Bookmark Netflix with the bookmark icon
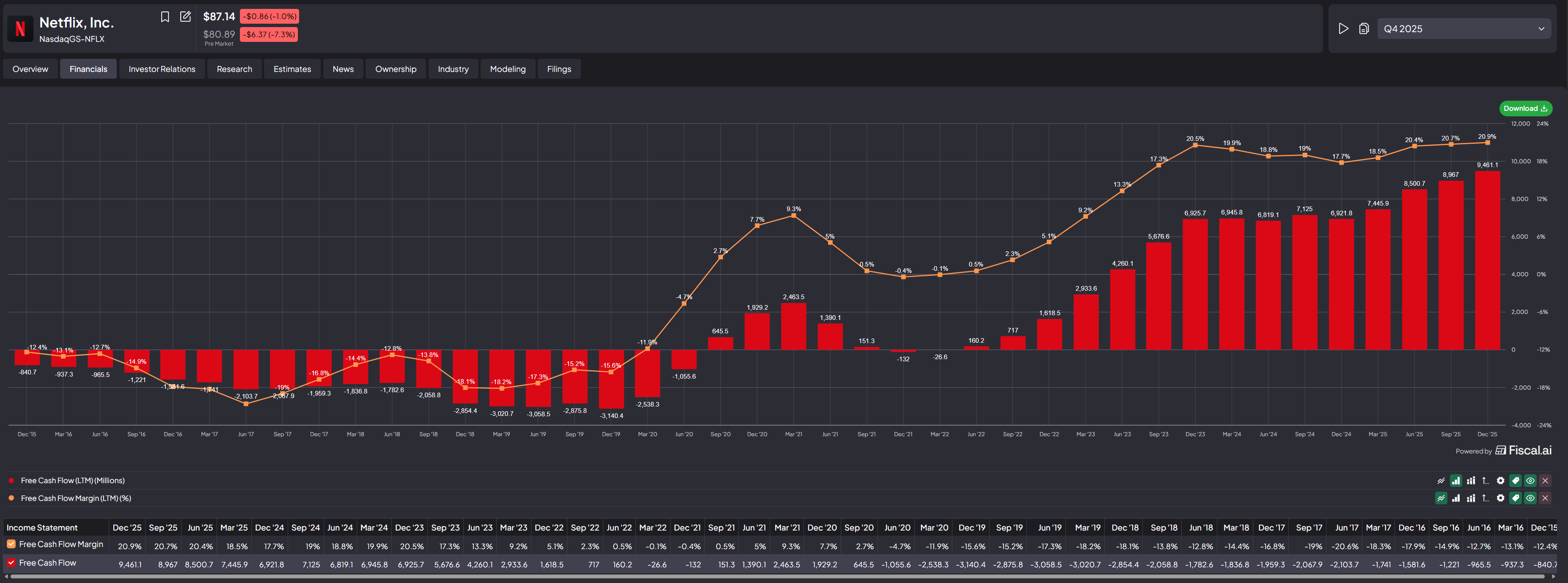 coord(164,17)
